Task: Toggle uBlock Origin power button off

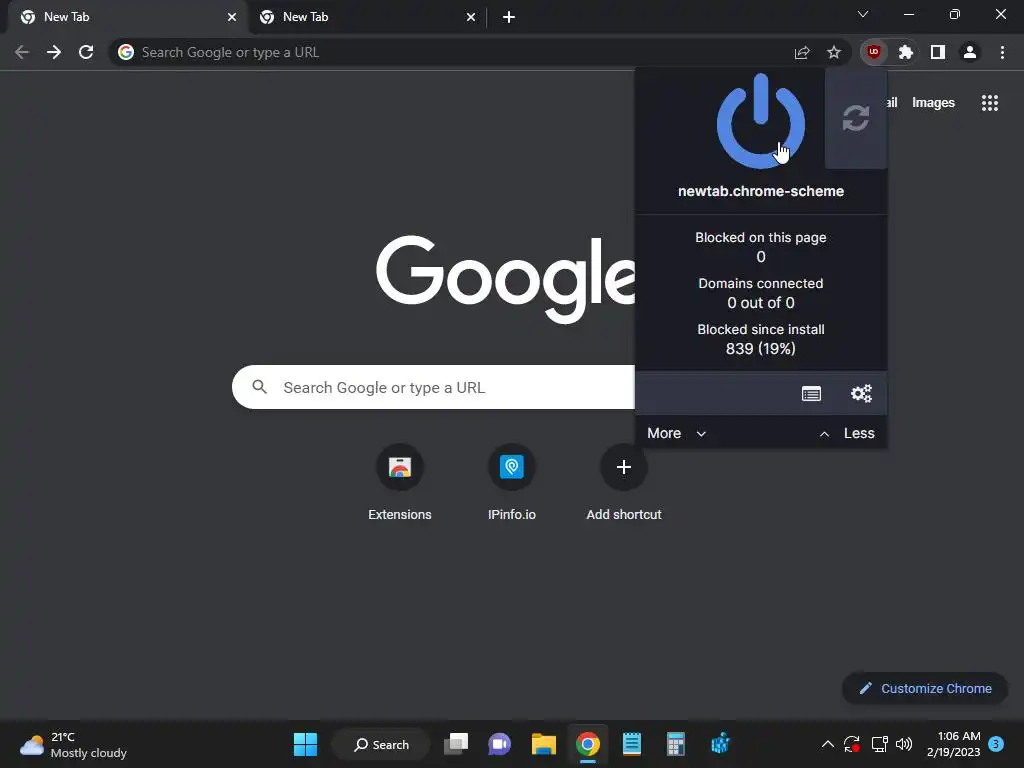Action: click(x=760, y=121)
